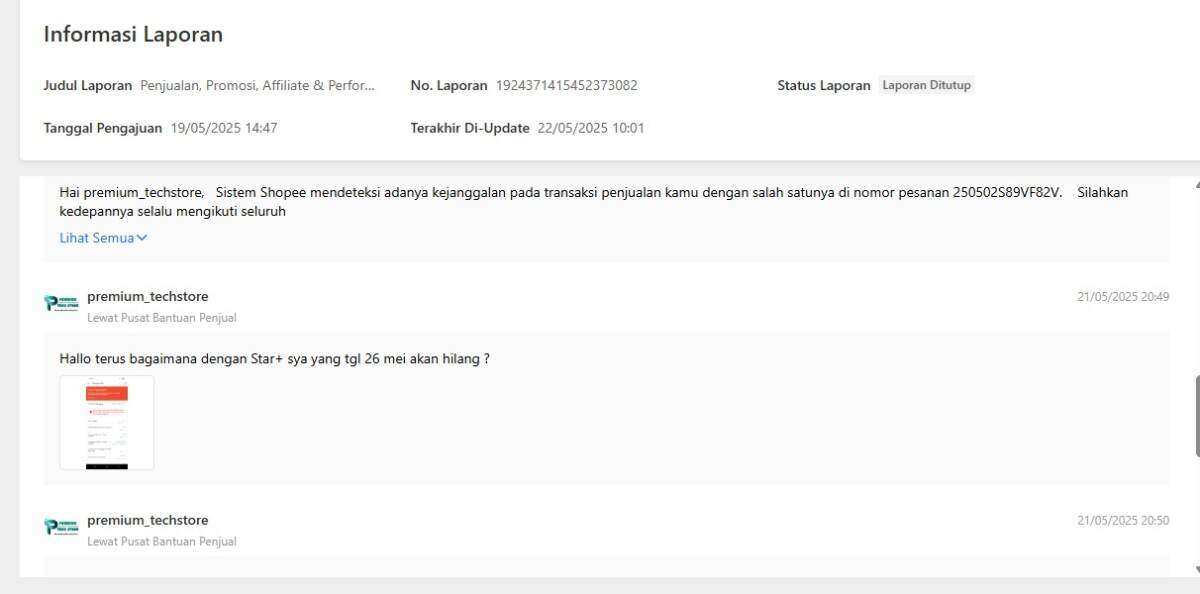Screen dimensions: 1200x594
Task: Click premium_techstore name at 21/05/2025 20:49
Action: [148, 296]
